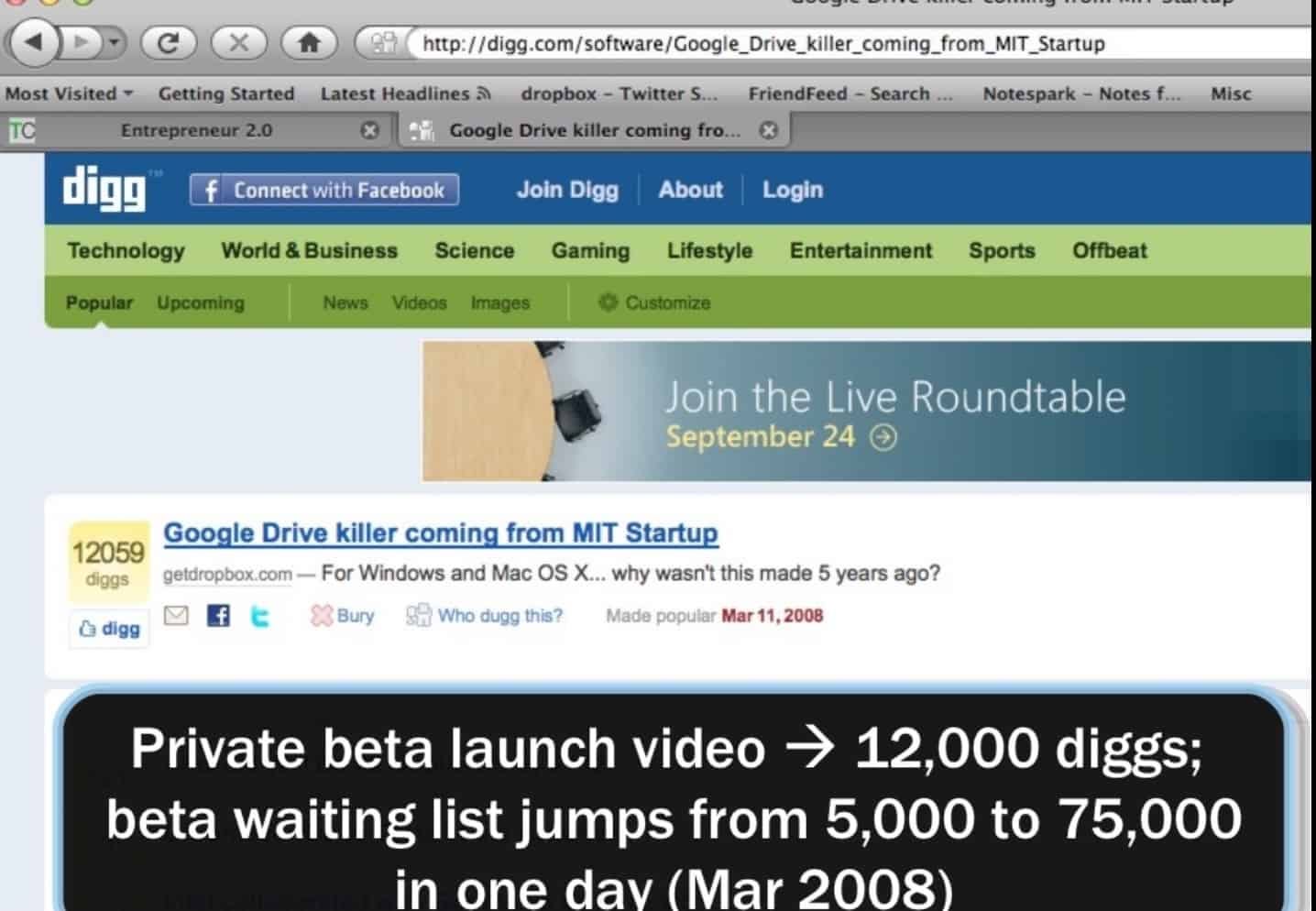
Task: Open the Customize gear options
Action: (653, 302)
